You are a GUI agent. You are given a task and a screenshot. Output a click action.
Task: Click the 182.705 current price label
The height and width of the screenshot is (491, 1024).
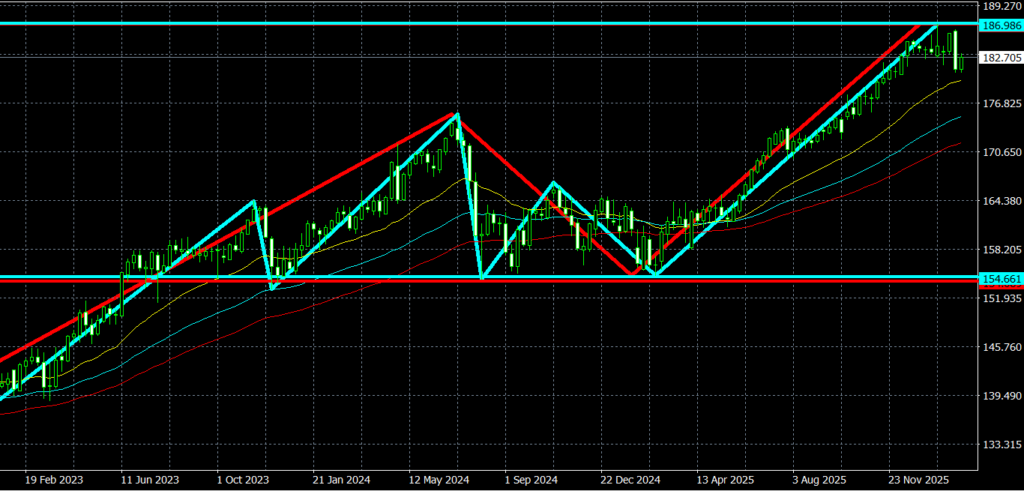1000,58
